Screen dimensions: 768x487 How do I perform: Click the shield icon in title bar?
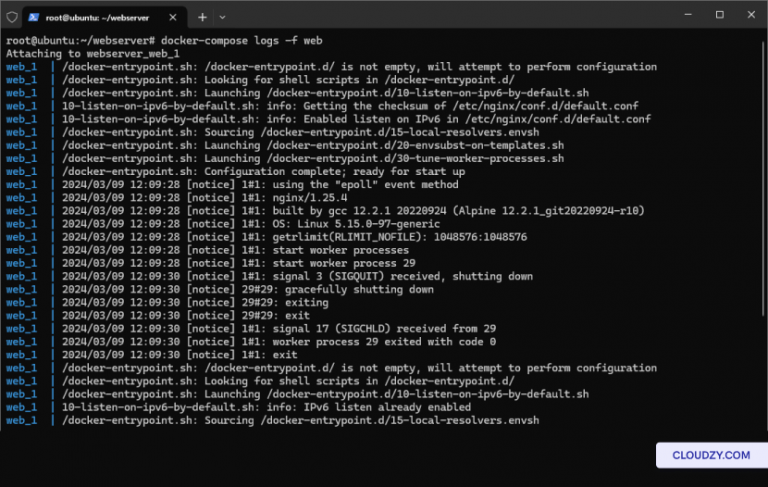[12, 16]
